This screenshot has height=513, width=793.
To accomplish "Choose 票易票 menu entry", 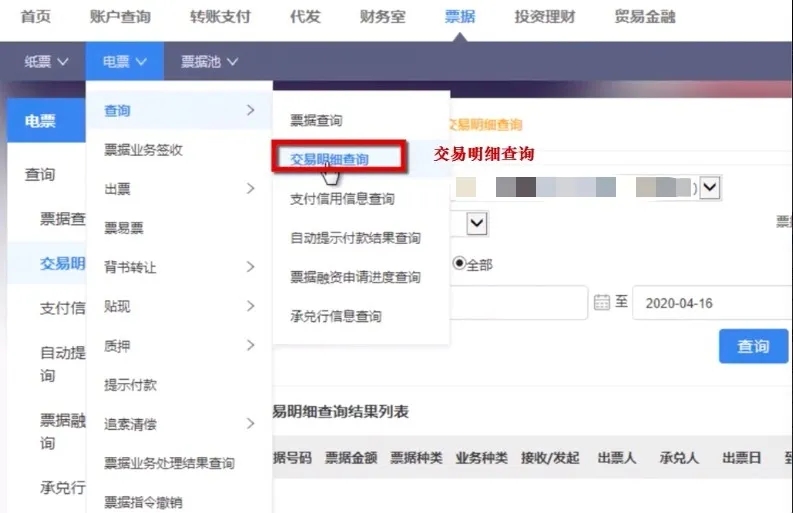I will coord(123,228).
